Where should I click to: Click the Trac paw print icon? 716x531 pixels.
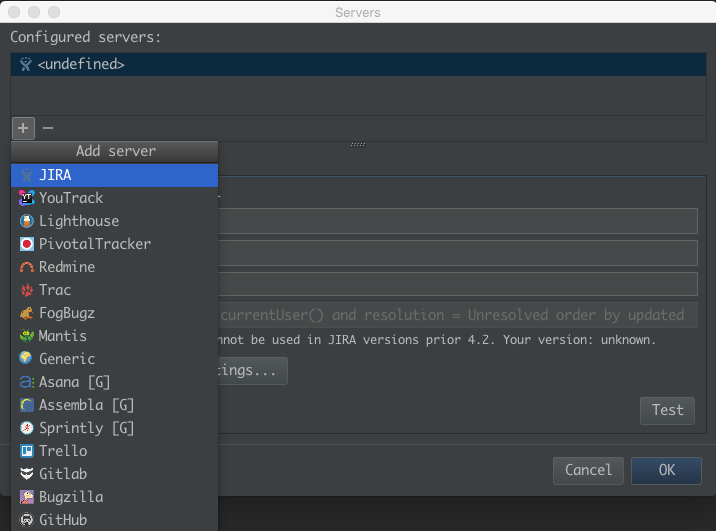coord(26,290)
